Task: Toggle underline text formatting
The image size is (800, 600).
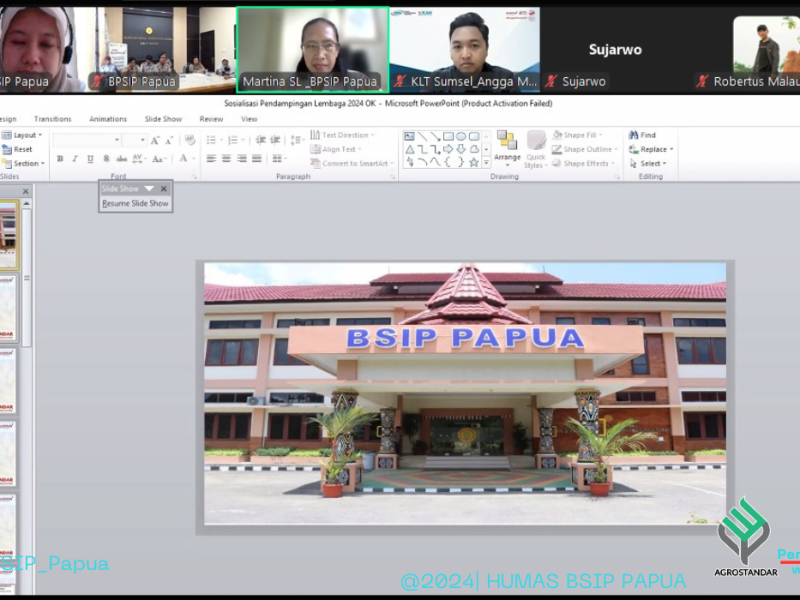Action: pos(89,159)
